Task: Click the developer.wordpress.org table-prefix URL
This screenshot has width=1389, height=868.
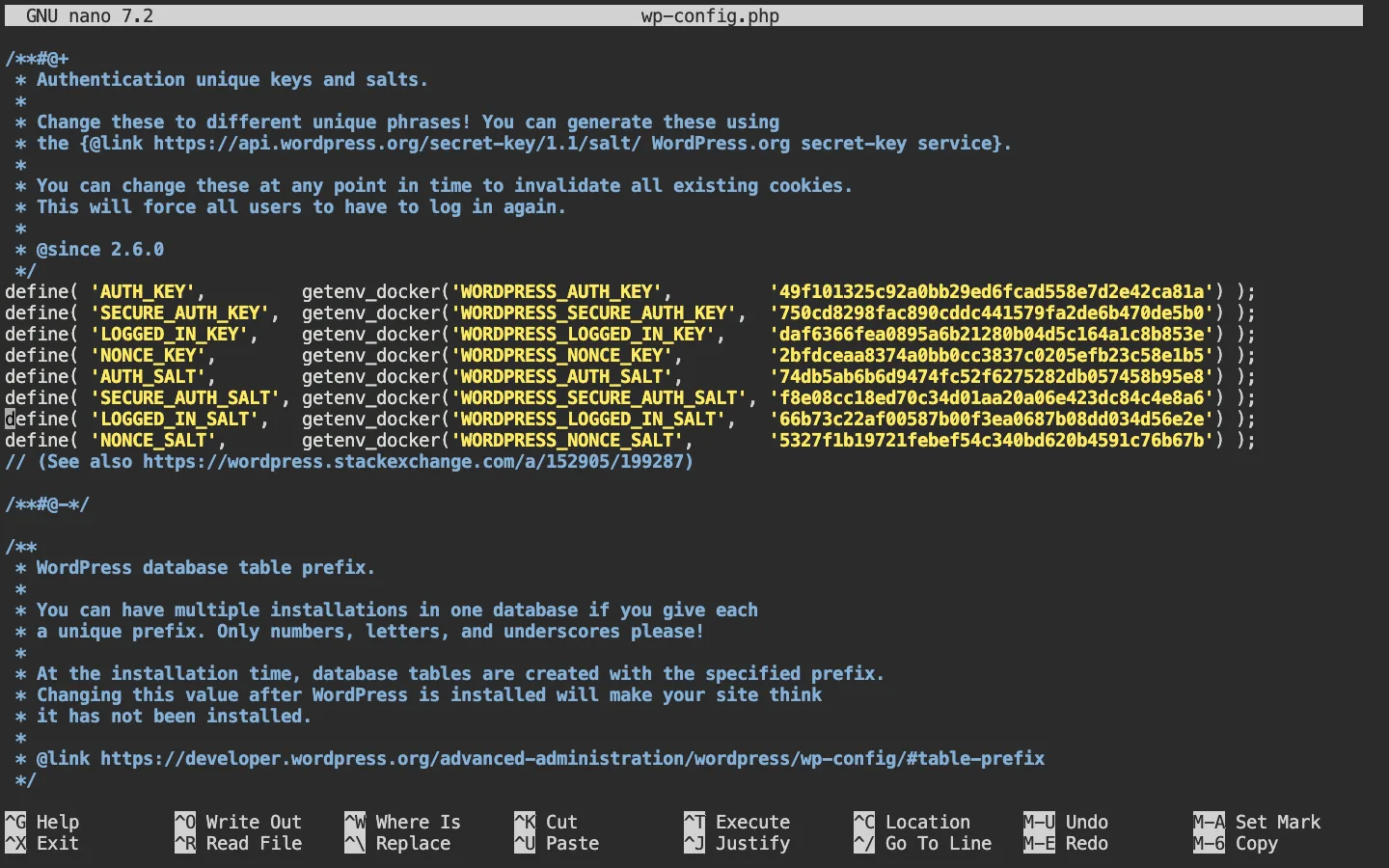Action: (x=573, y=758)
